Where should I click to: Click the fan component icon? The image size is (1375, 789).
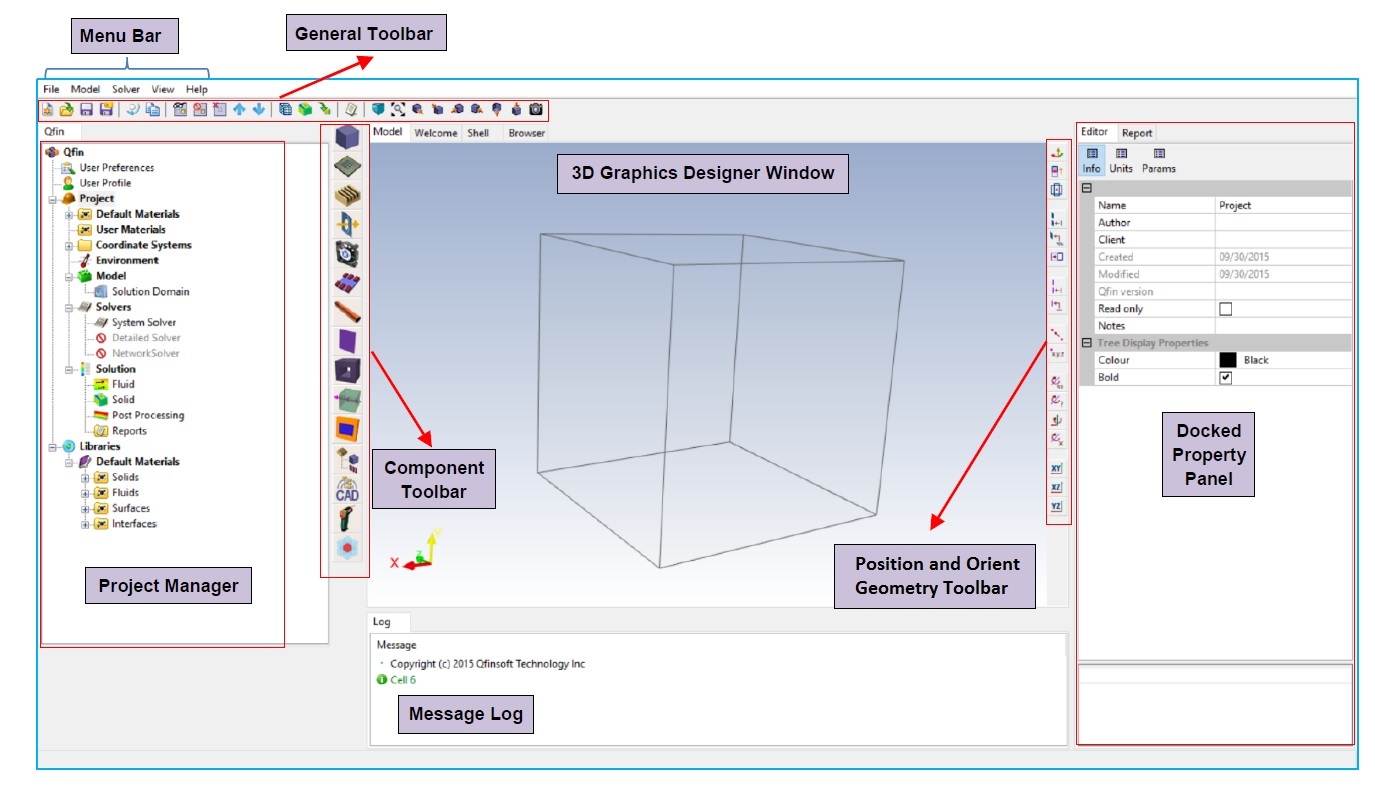point(347,253)
